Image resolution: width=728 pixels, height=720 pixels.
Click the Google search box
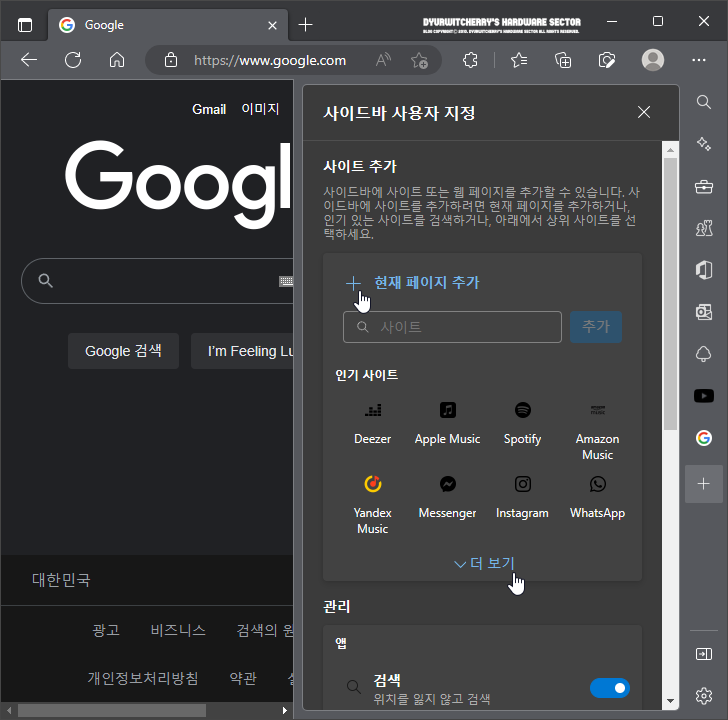pos(158,281)
